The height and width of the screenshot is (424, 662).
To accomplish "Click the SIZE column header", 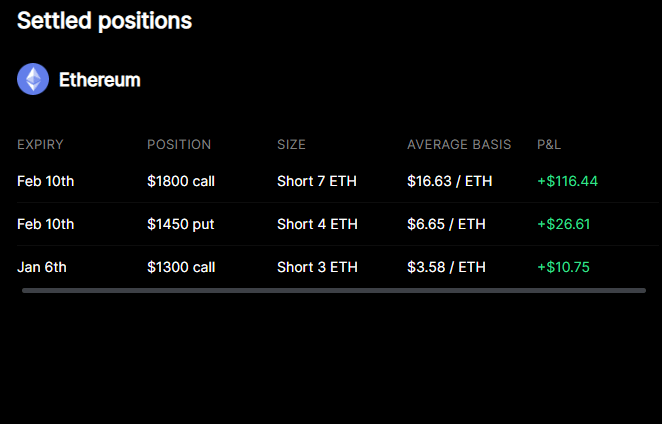I will [291, 144].
